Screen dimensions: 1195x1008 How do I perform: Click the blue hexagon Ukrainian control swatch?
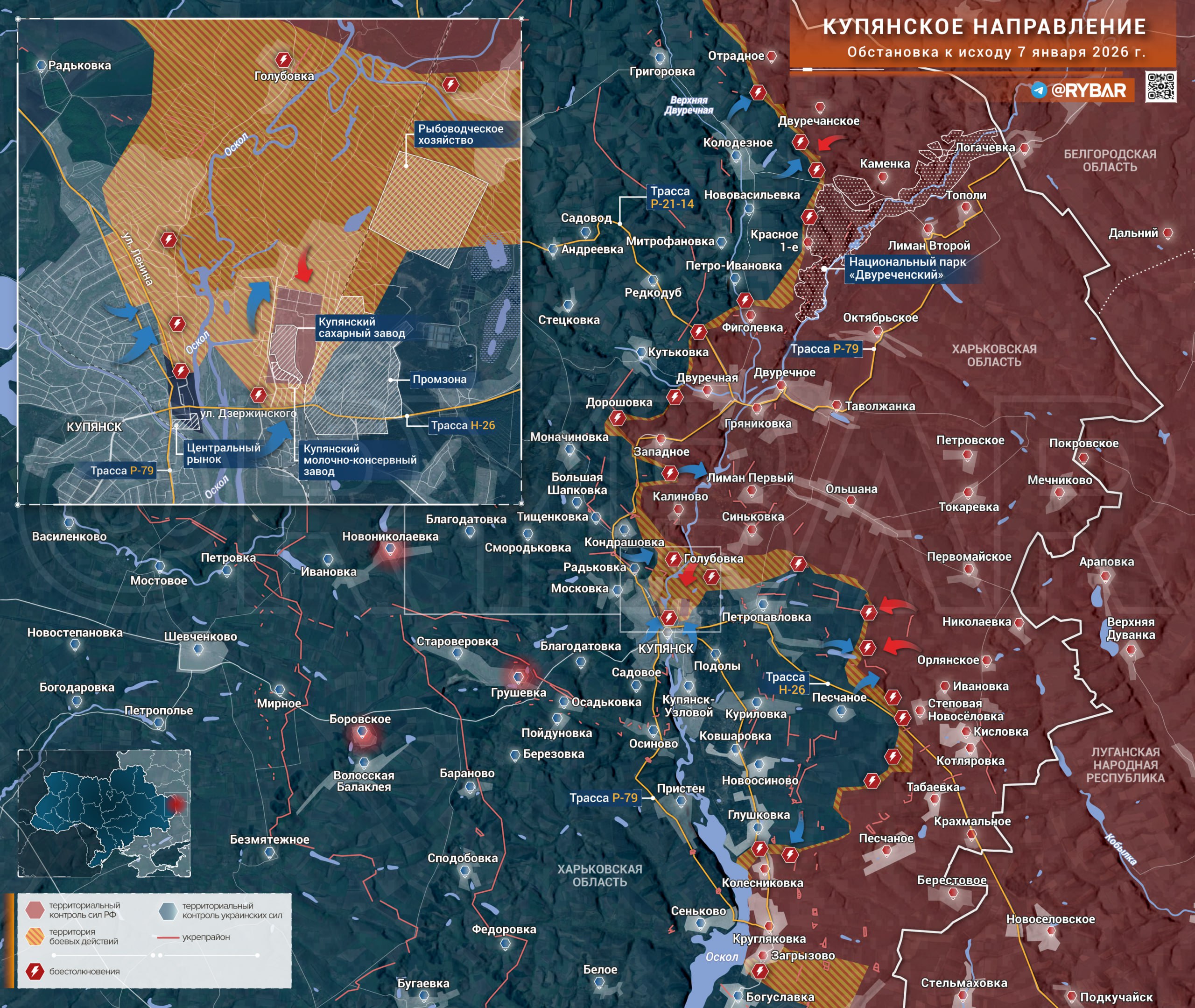click(x=168, y=911)
